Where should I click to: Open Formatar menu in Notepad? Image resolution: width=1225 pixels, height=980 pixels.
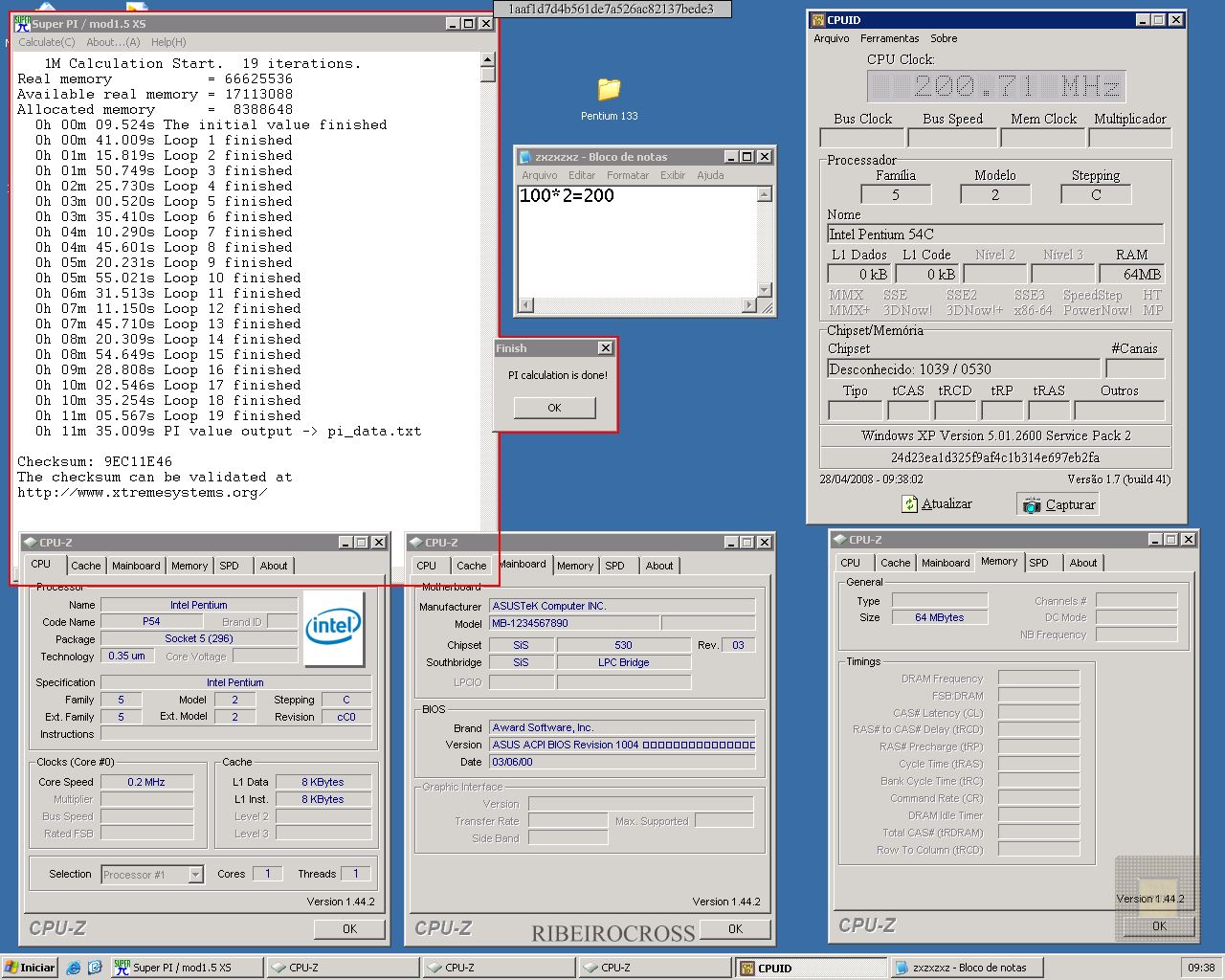tap(628, 175)
